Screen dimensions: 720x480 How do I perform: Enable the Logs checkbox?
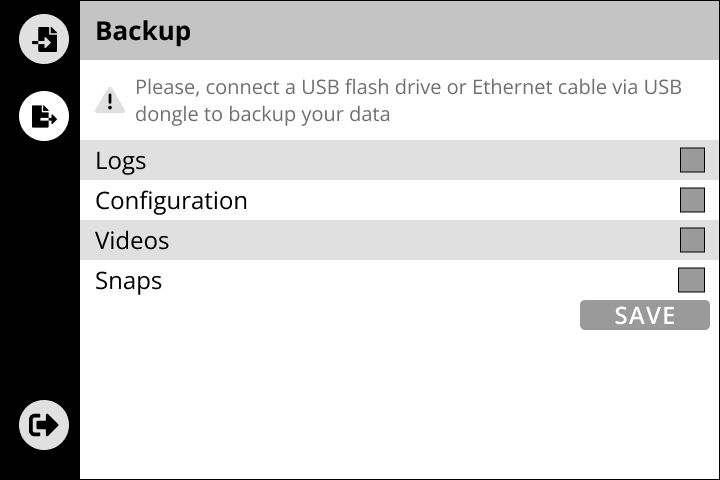tap(692, 160)
